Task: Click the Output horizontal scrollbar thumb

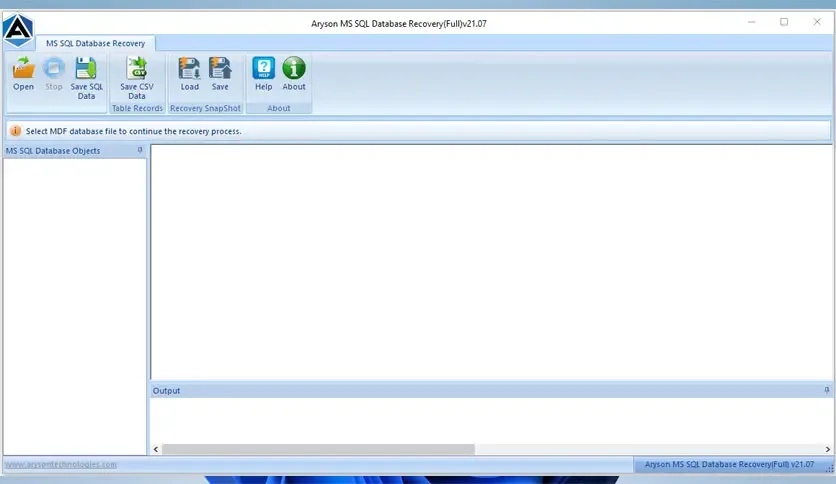Action: click(x=318, y=449)
